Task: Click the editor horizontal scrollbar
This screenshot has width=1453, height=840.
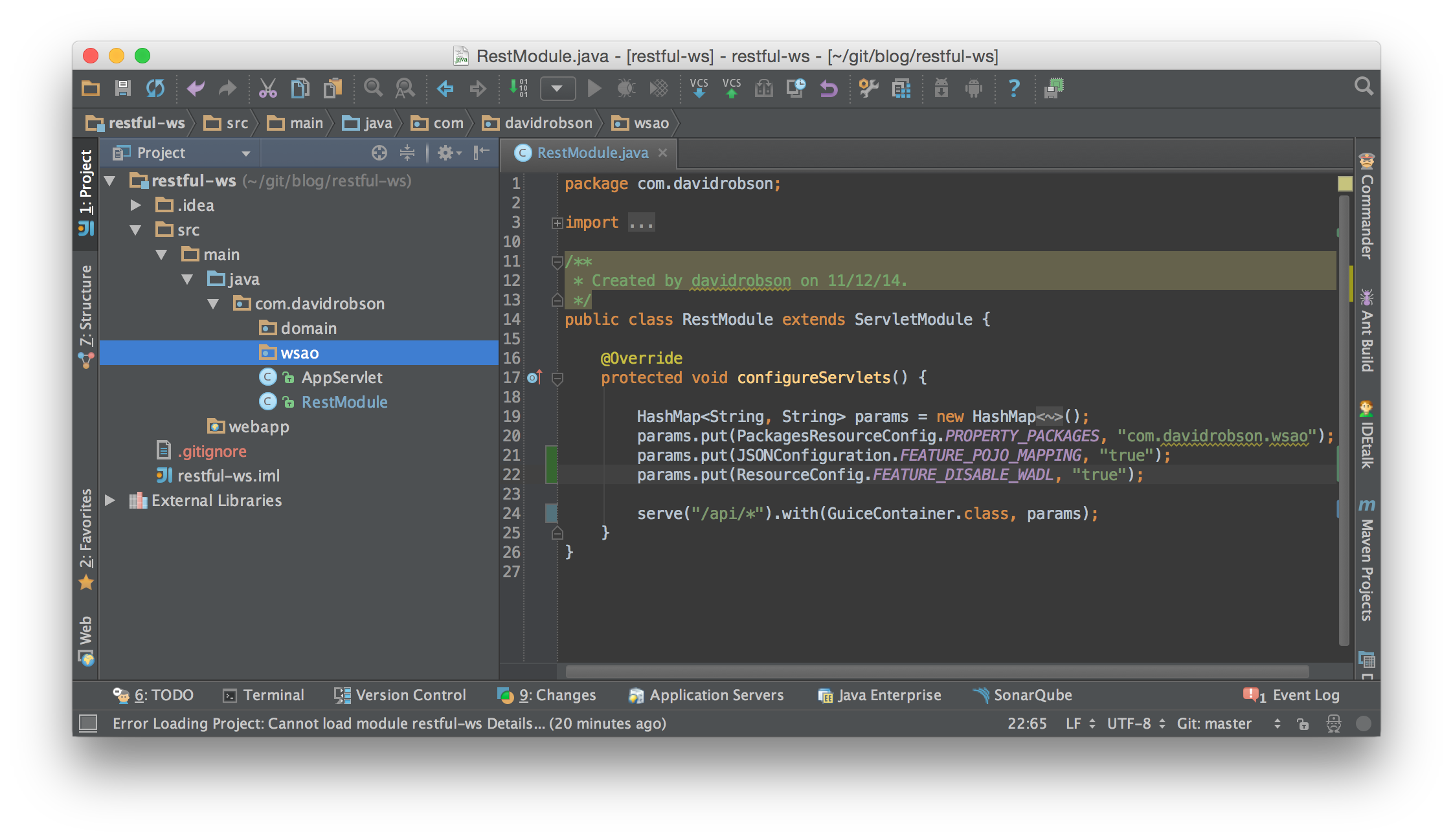Action: [x=936, y=672]
